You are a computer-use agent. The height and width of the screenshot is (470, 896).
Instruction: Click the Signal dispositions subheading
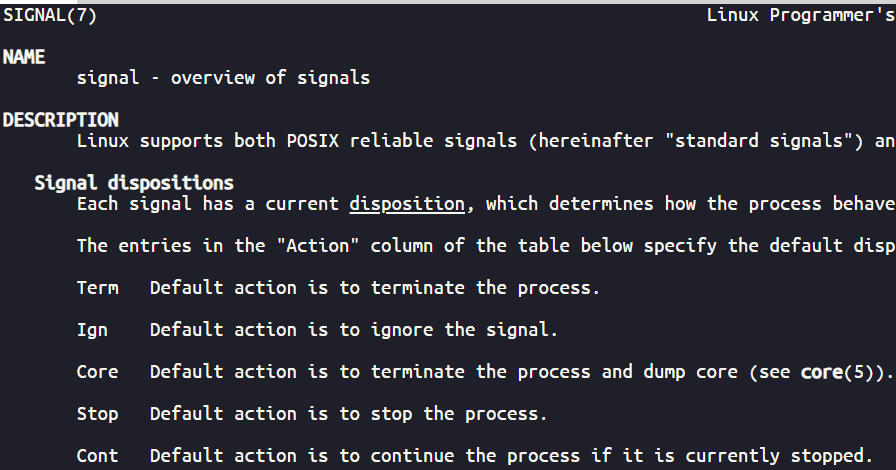click(134, 183)
